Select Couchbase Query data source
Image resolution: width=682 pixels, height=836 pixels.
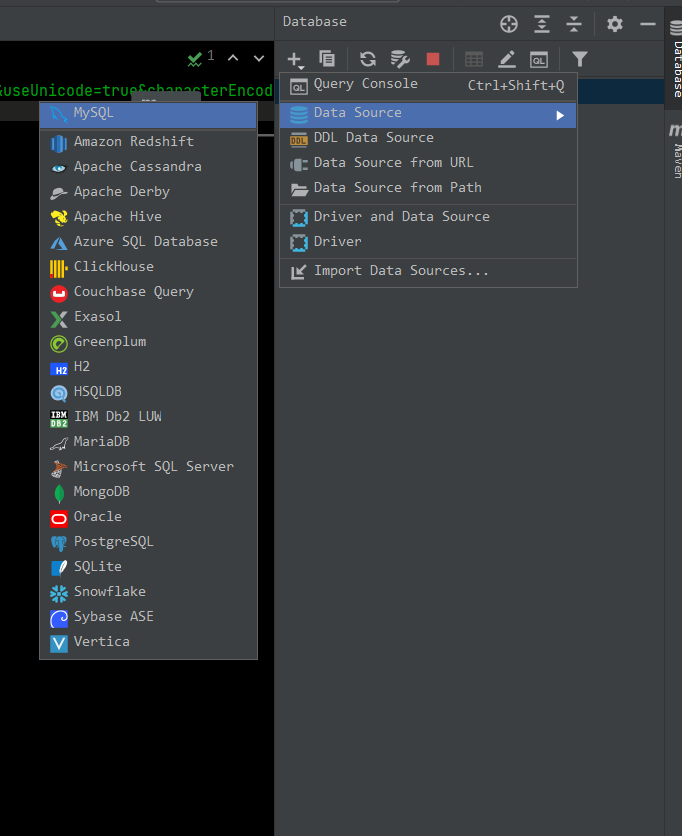point(148,293)
